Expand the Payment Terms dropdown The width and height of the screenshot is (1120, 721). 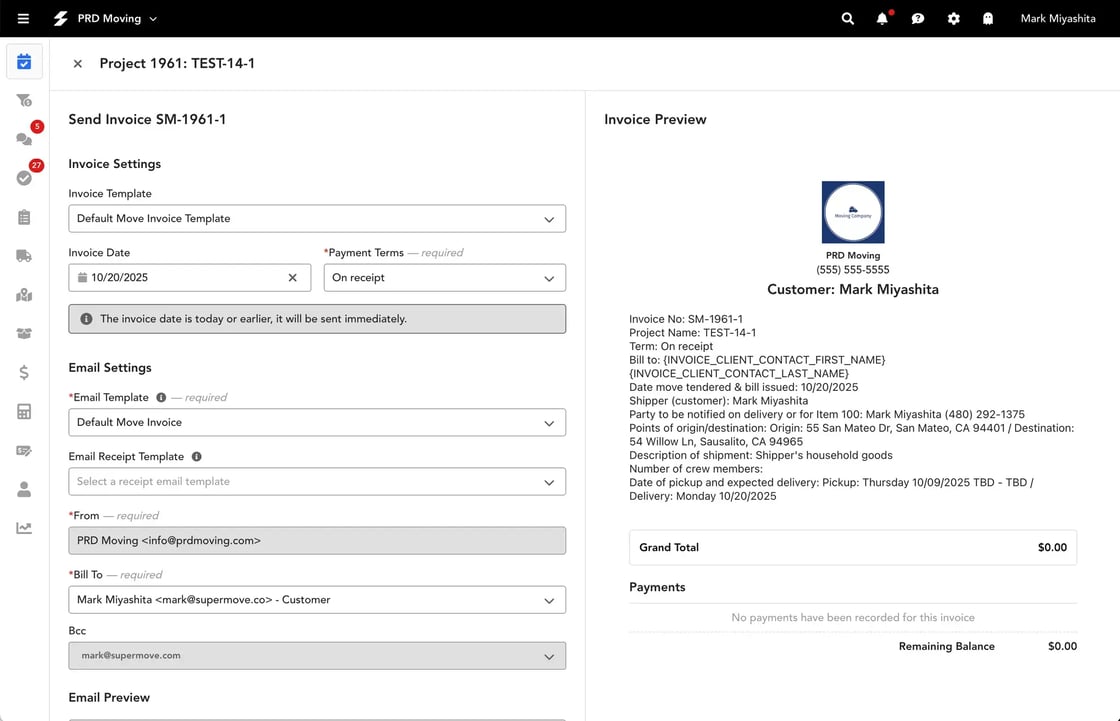pyautogui.click(x=444, y=277)
